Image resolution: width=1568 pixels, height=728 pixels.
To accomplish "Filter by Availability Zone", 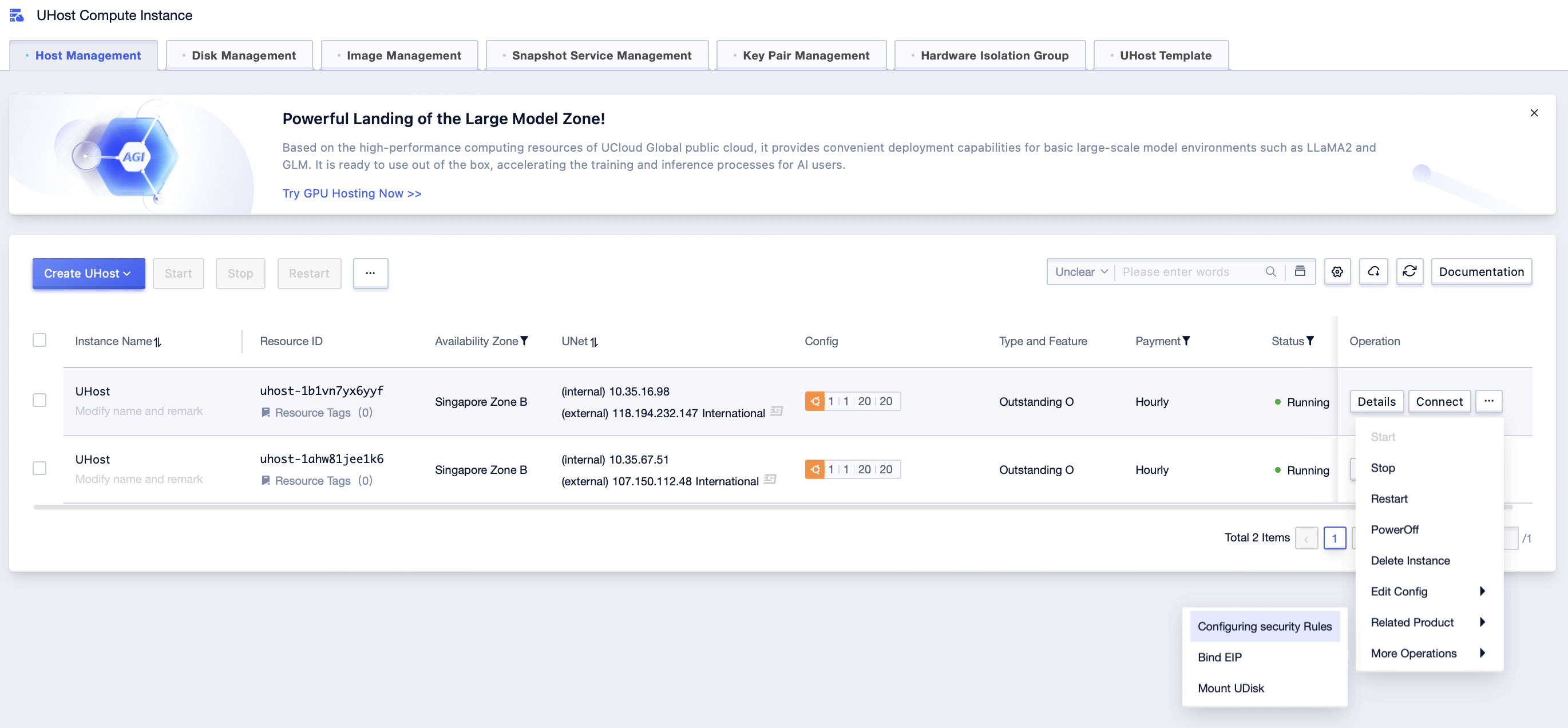I will pos(524,341).
